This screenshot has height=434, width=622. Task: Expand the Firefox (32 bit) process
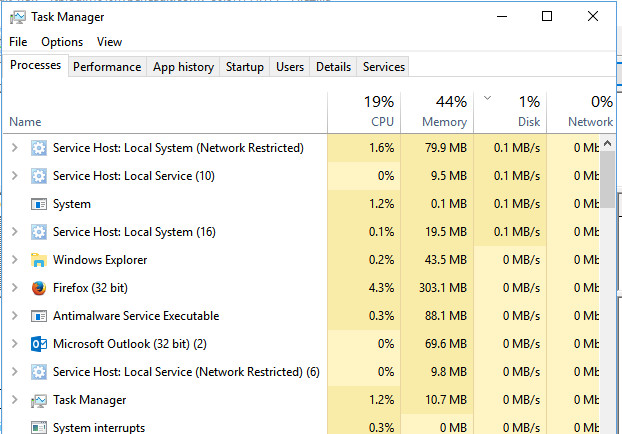coord(15,287)
